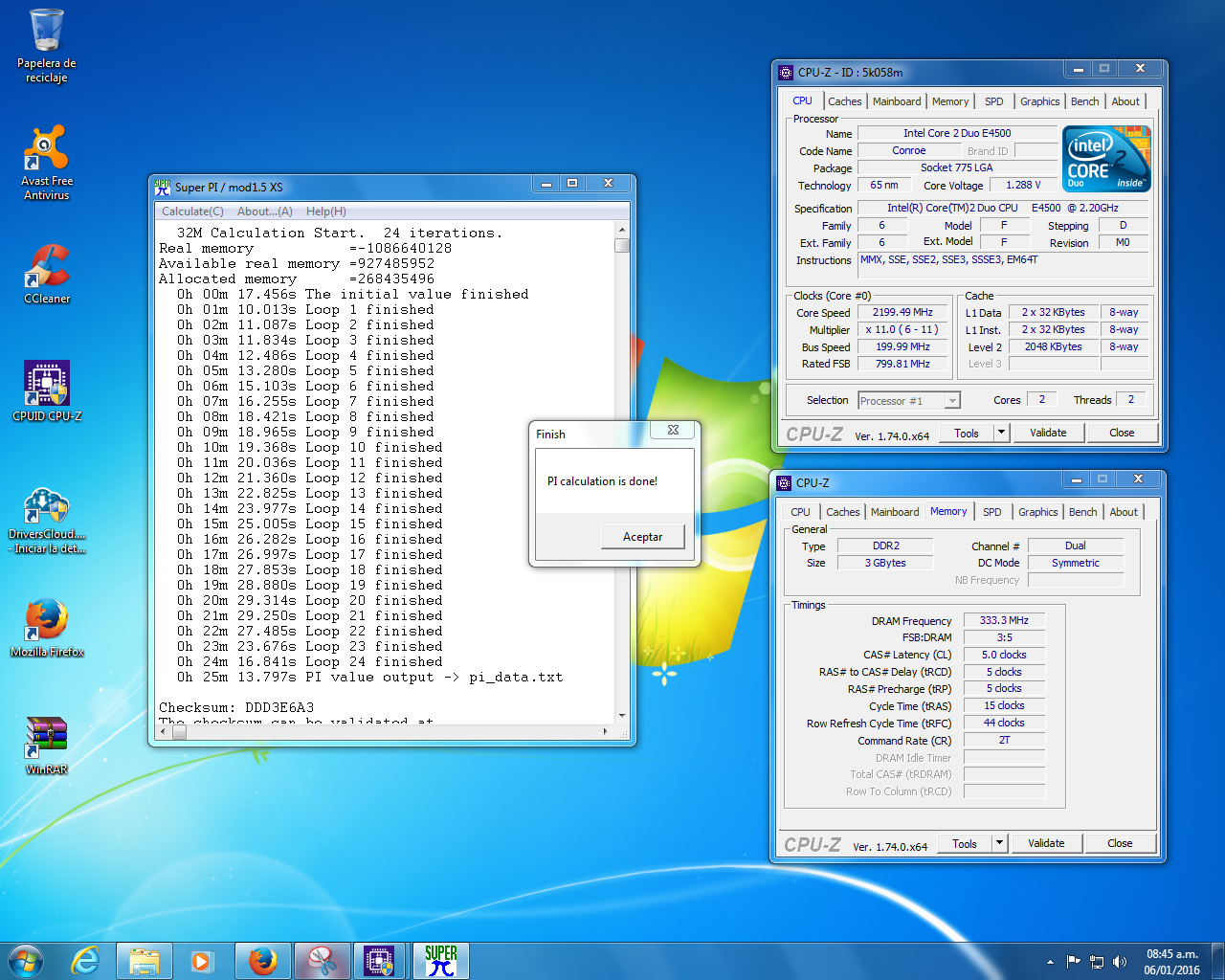Open Processor #1 selection dropdown
Image resolution: width=1225 pixels, height=980 pixels.
[909, 401]
